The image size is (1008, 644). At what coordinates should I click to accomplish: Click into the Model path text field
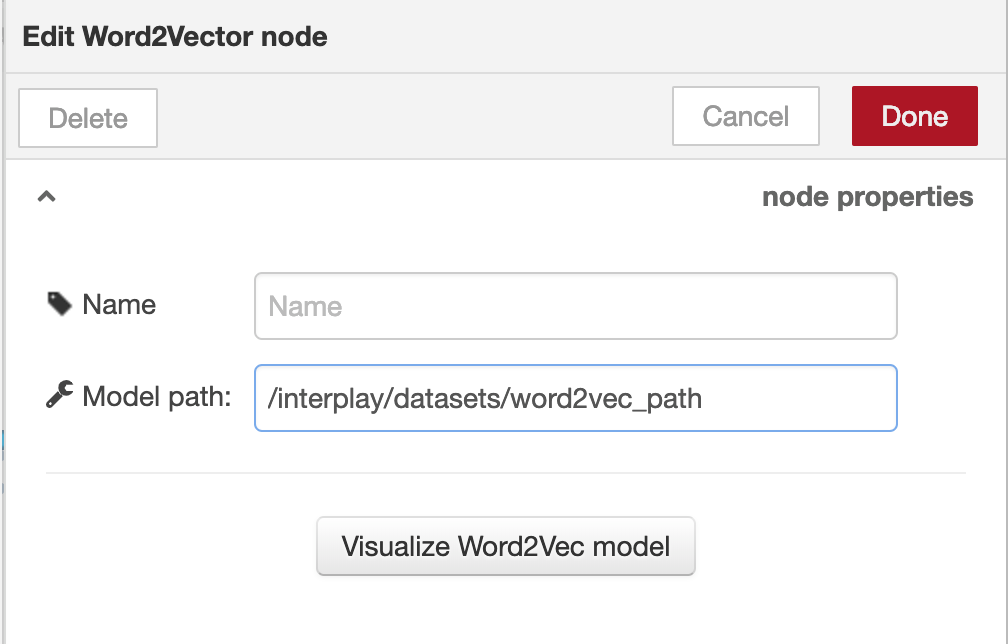[x=575, y=398]
